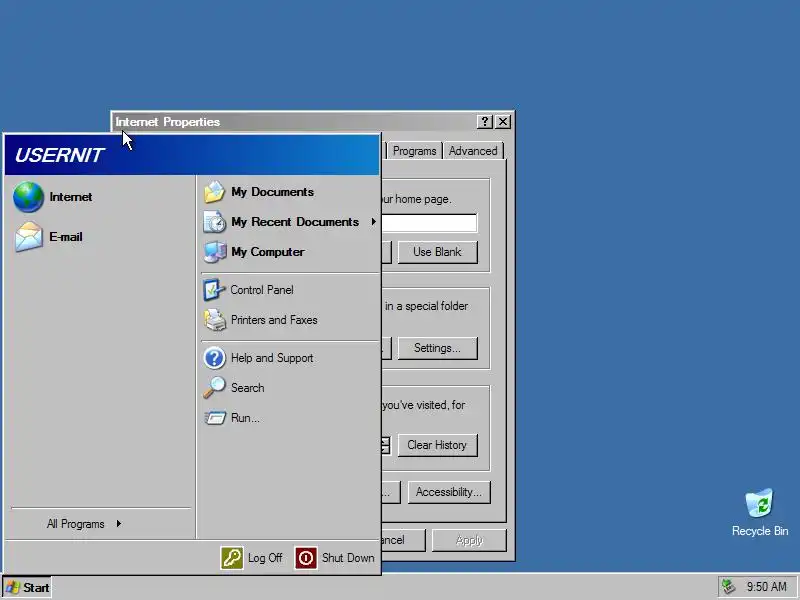Click the My Computer icon
Viewport: 800px width, 600px height.
pyautogui.click(x=214, y=252)
